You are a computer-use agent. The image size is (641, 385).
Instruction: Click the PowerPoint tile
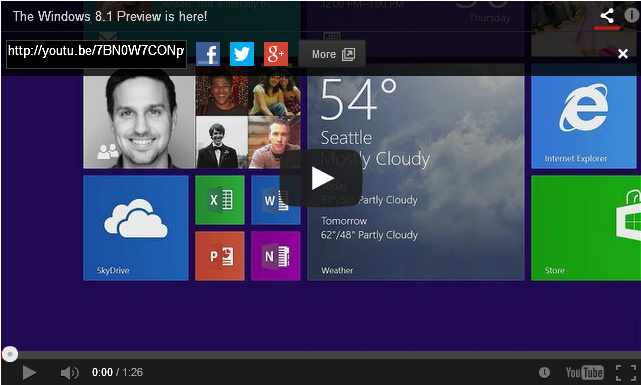coord(220,256)
